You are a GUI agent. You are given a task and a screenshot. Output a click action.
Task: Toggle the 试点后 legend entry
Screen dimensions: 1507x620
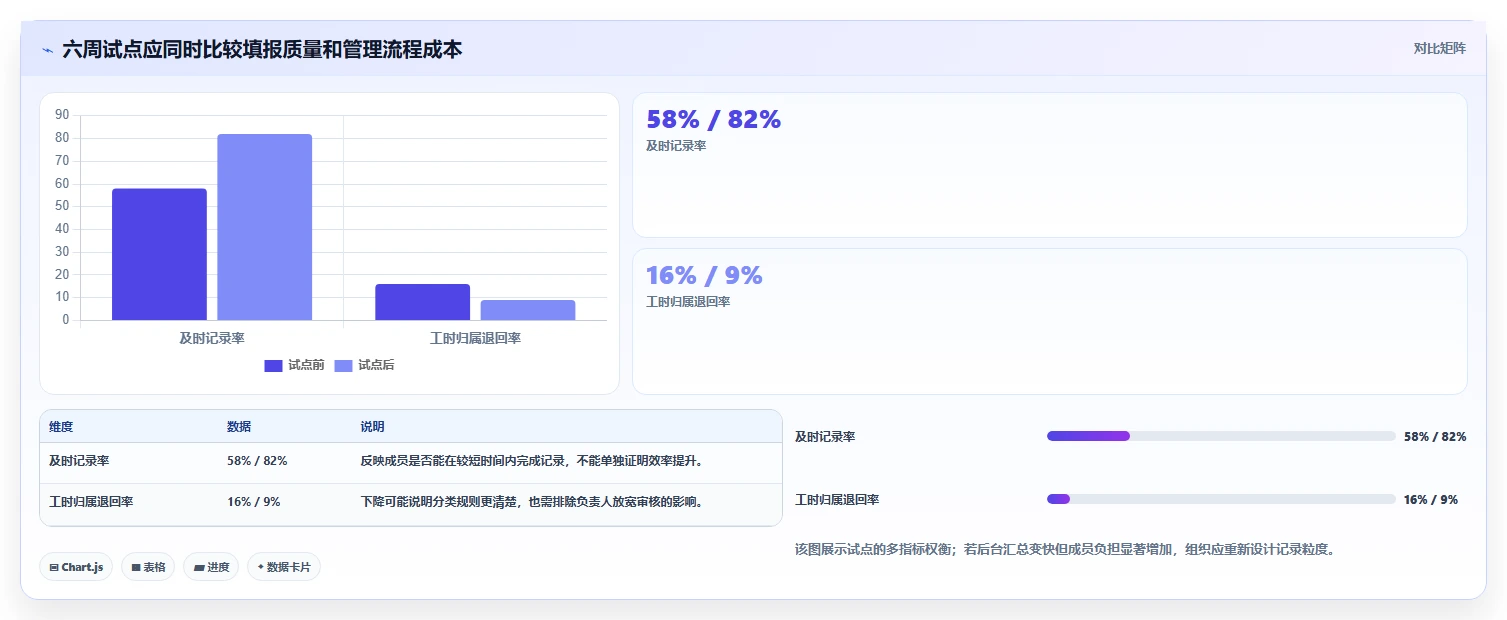364,366
